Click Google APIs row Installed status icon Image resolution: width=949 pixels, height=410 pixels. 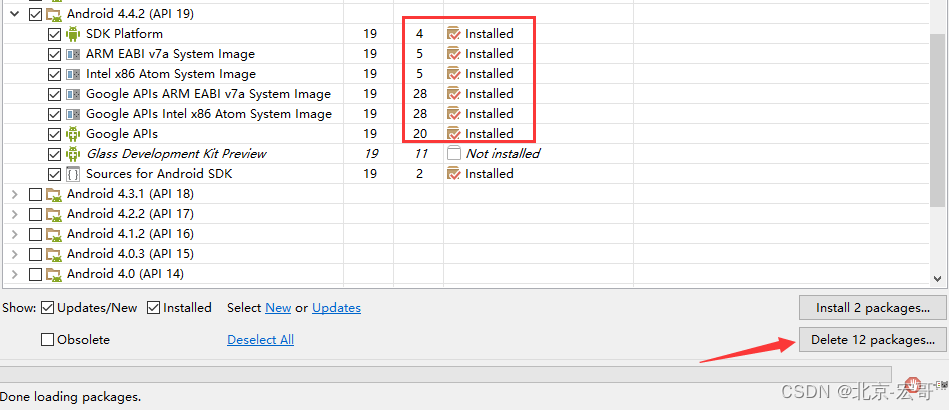click(453, 134)
